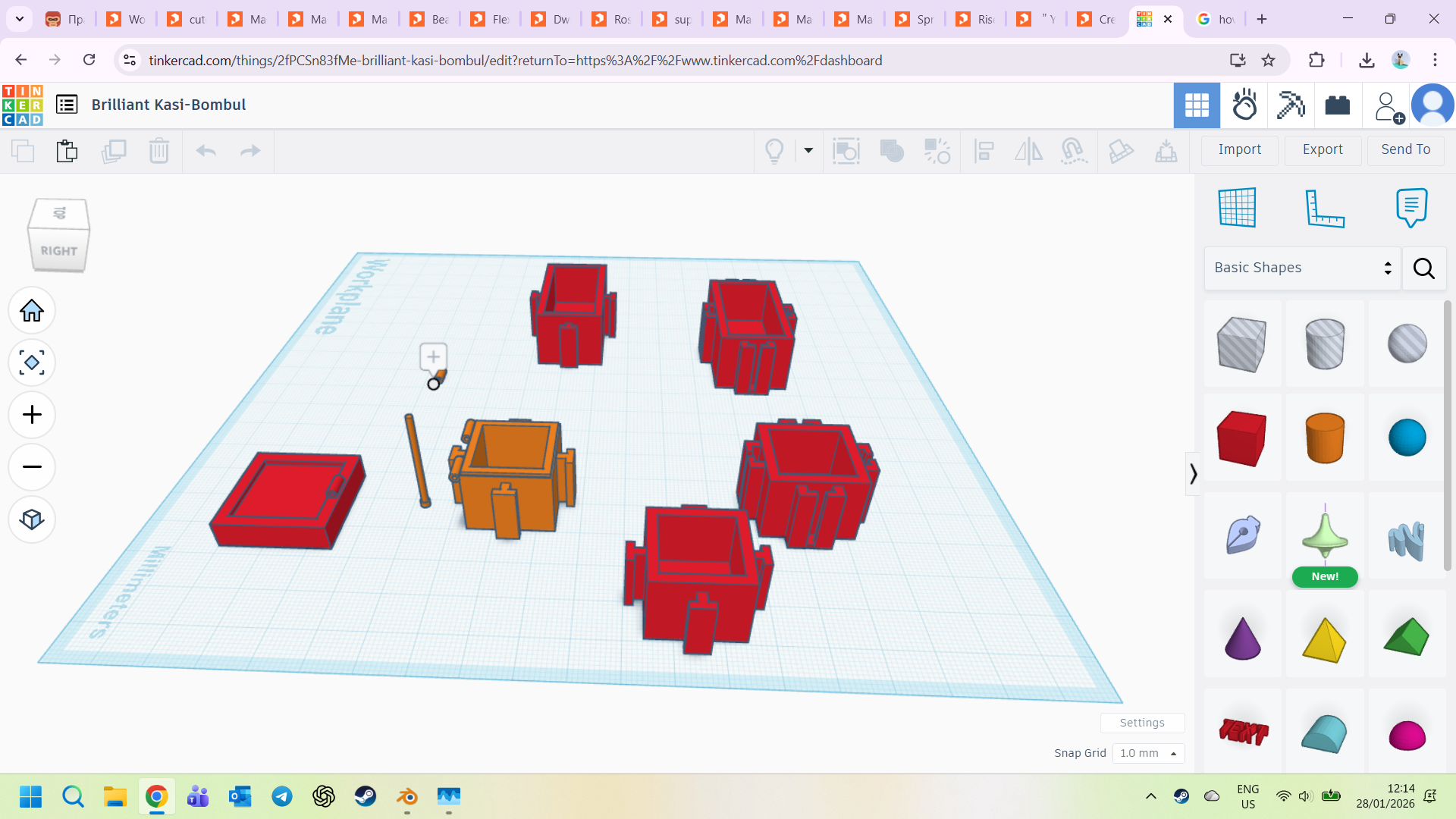Zoom in with the plus button
Viewport: 1456px width, 819px height.
(32, 415)
